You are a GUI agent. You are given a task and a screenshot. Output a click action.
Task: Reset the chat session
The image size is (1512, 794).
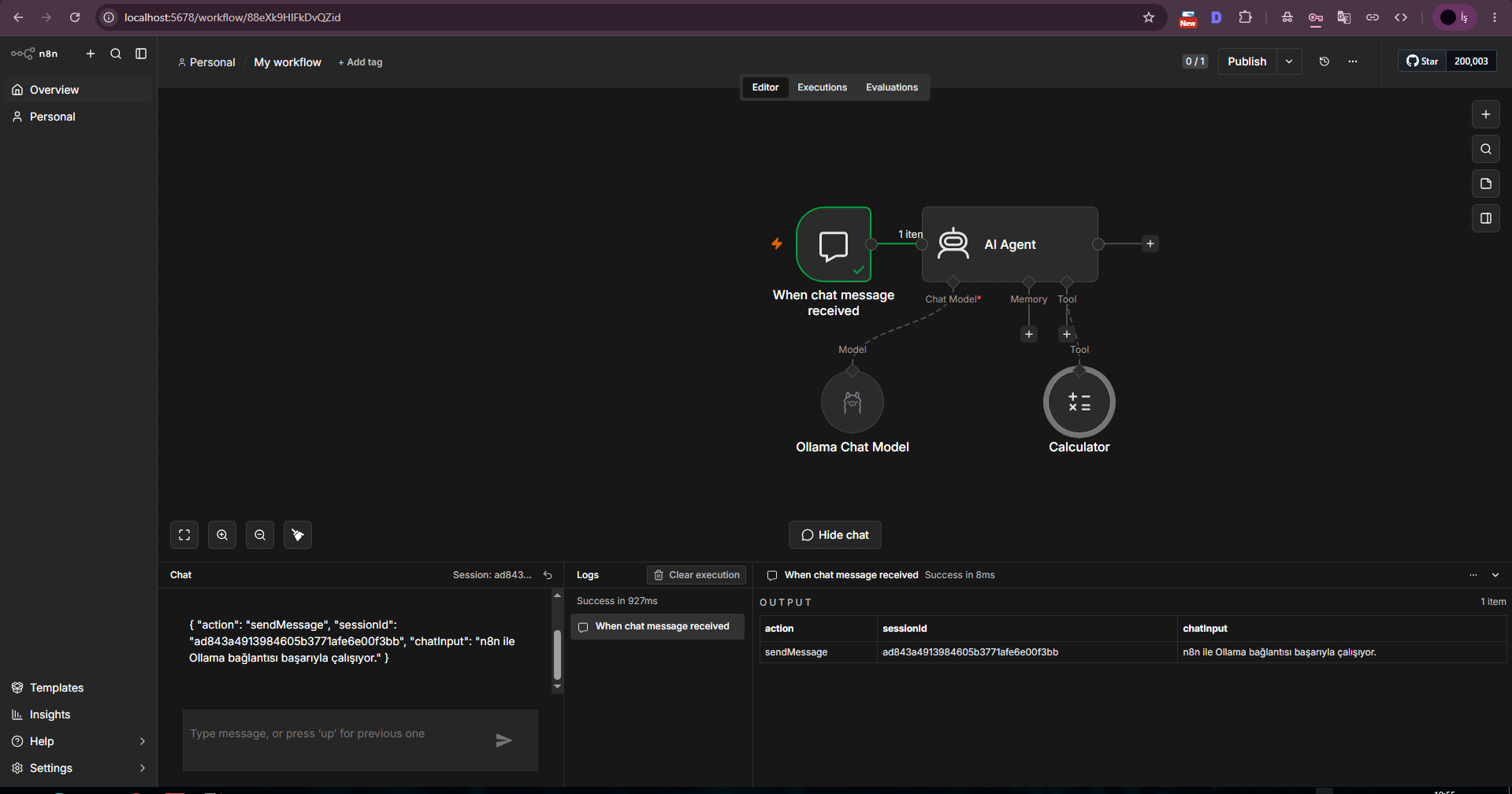point(548,575)
